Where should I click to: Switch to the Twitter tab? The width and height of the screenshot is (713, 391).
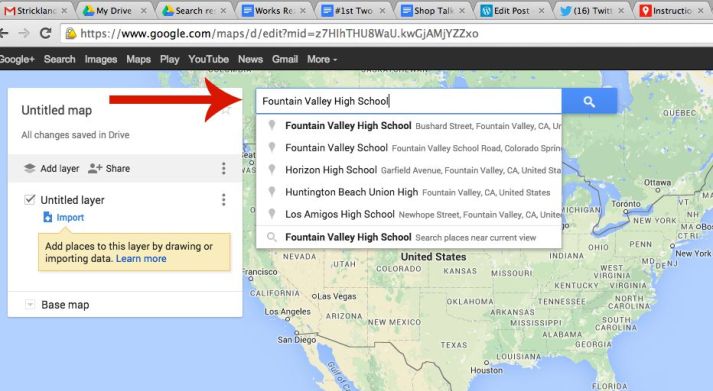click(x=592, y=10)
